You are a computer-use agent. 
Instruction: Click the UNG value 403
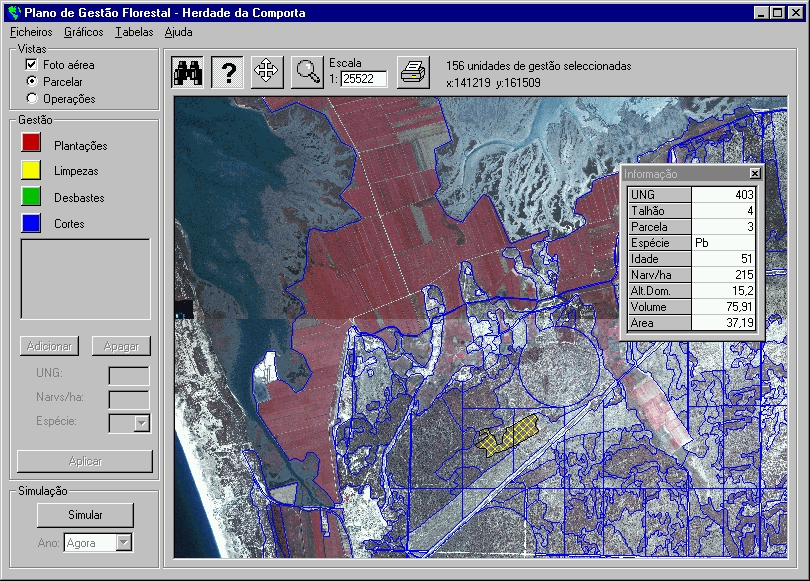click(723, 195)
